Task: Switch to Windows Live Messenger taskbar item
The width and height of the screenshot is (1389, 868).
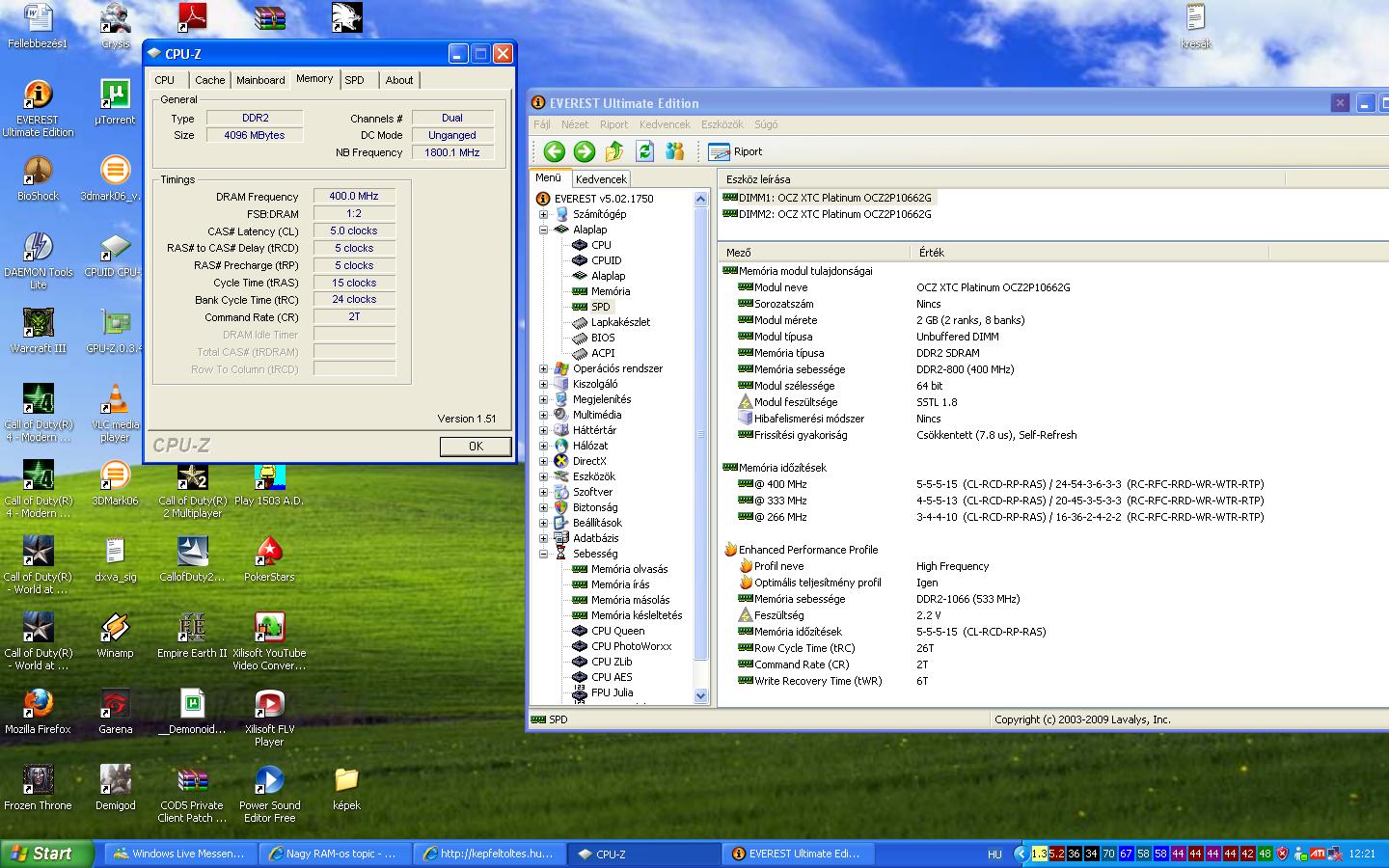Action: 181,854
